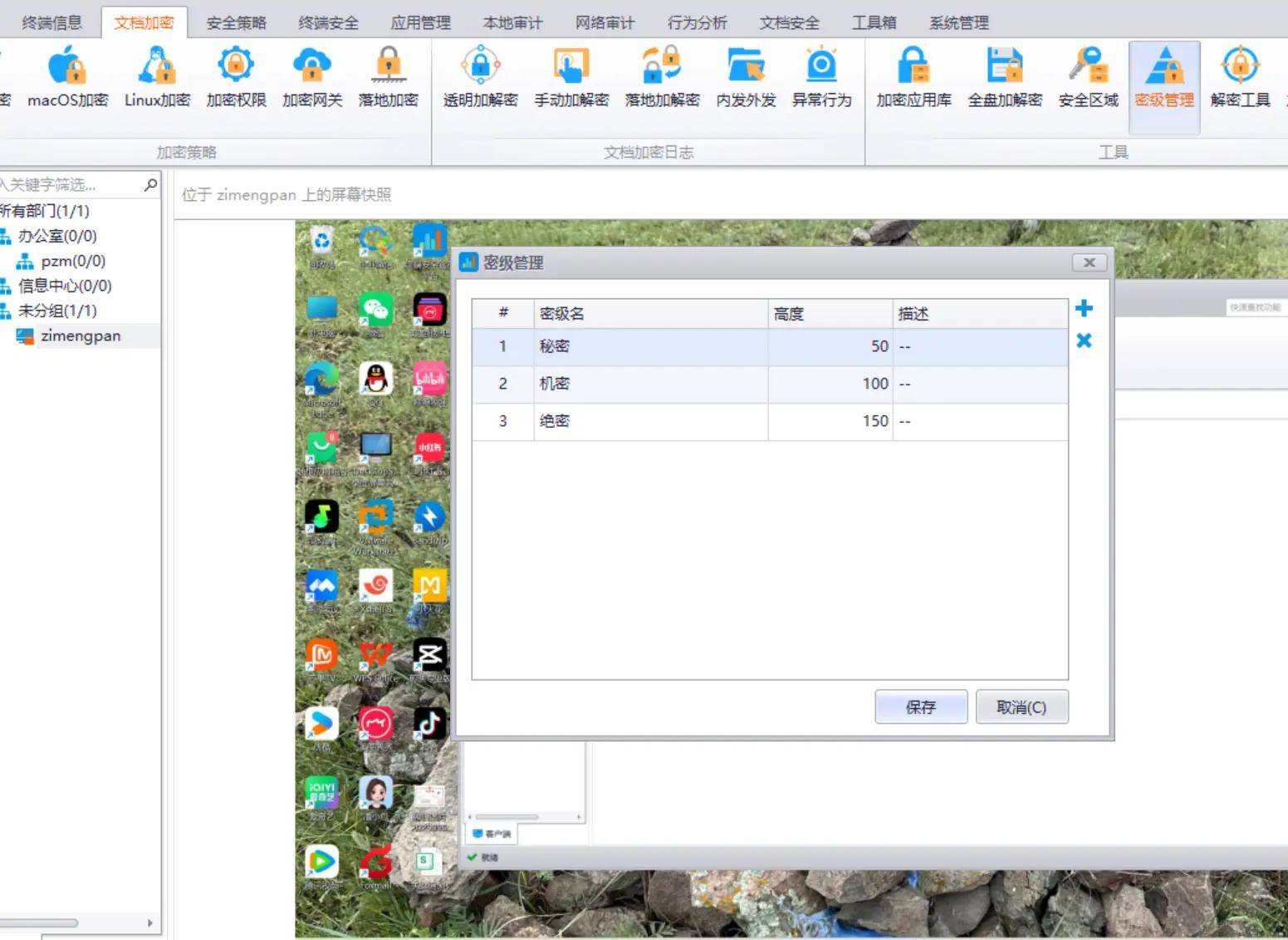Viewport: 1288px width, 940px height.
Task: Select the zimengpan terminal in tree
Action: pos(80,335)
